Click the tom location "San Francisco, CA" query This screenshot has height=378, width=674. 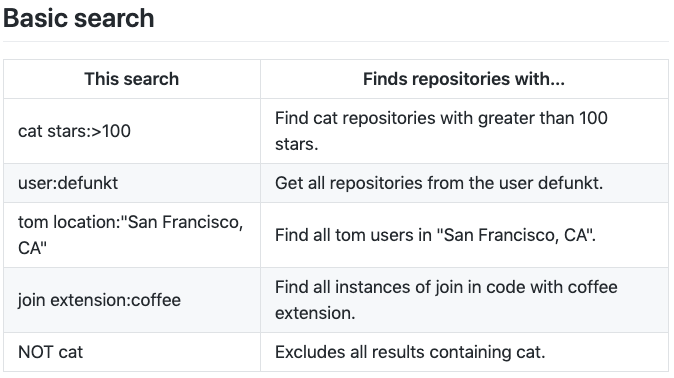point(131,235)
